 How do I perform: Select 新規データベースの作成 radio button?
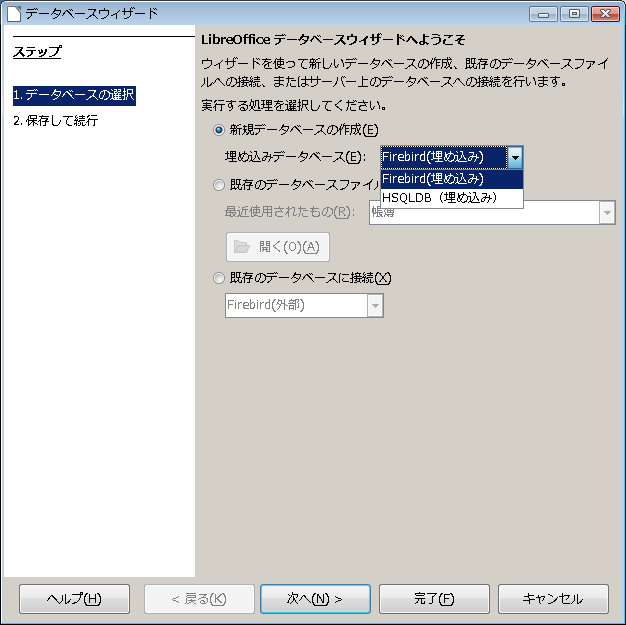click(219, 130)
